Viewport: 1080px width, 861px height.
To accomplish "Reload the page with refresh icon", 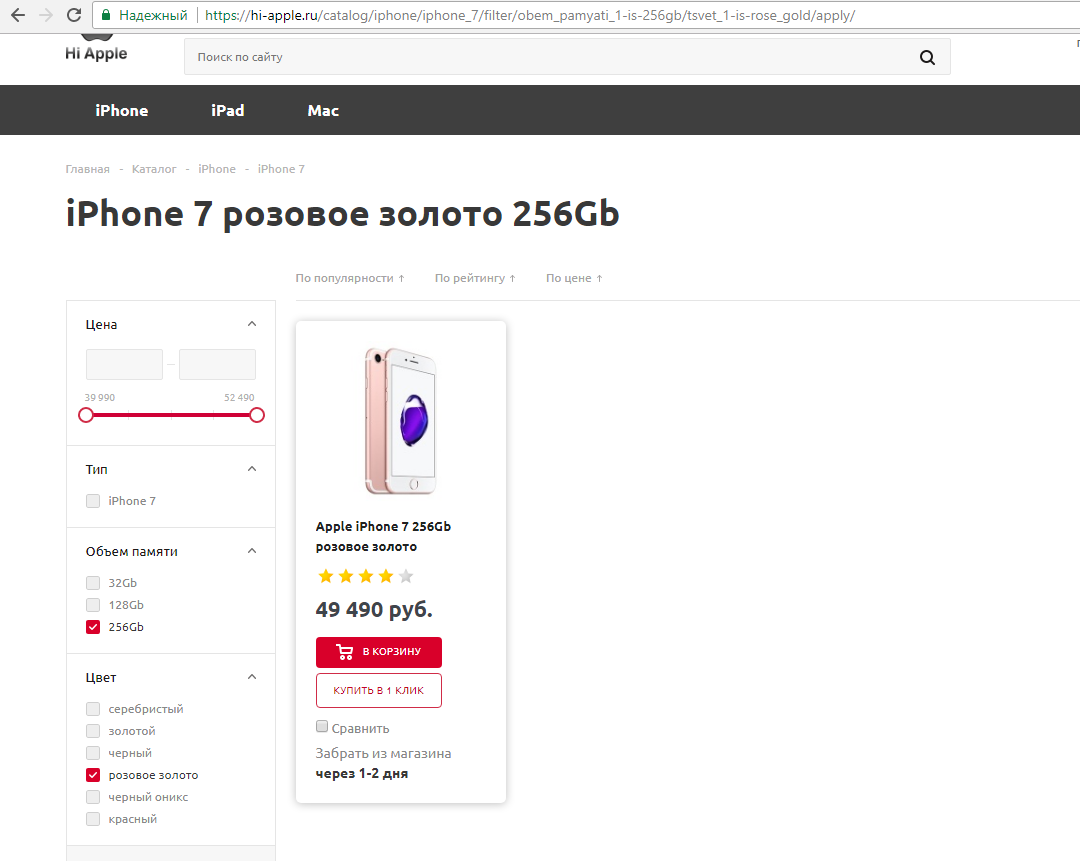I will click(x=73, y=16).
